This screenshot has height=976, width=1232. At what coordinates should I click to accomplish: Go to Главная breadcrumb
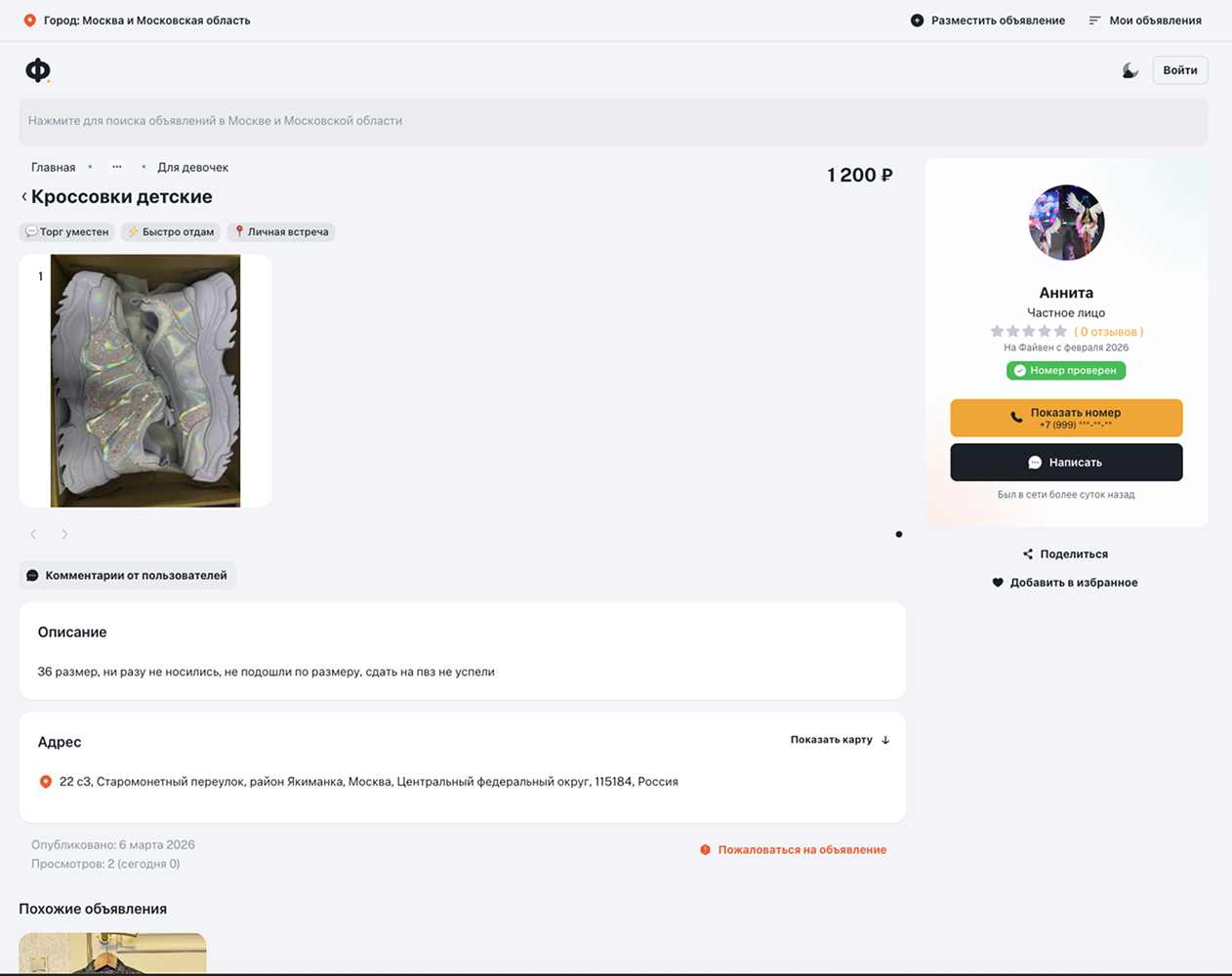click(x=53, y=168)
